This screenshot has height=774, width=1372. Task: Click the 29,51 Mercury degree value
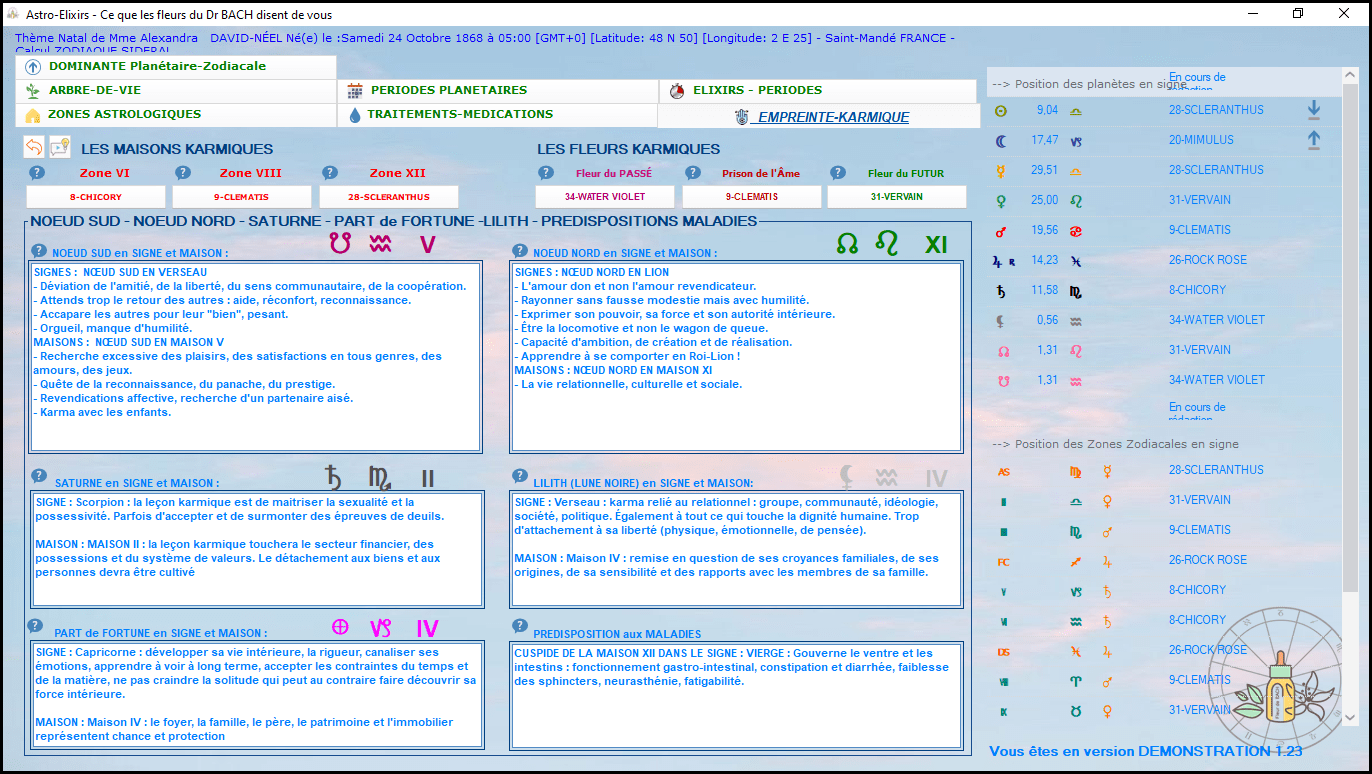(1044, 170)
